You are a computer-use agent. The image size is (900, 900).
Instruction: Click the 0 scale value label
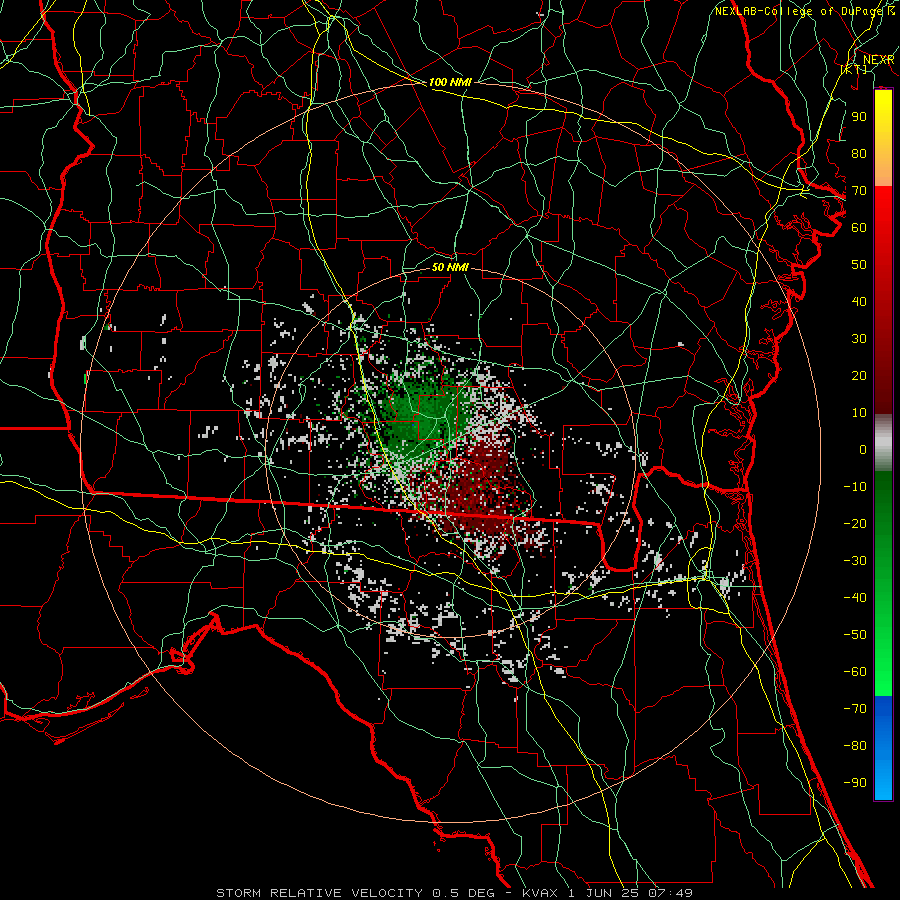coord(863,449)
